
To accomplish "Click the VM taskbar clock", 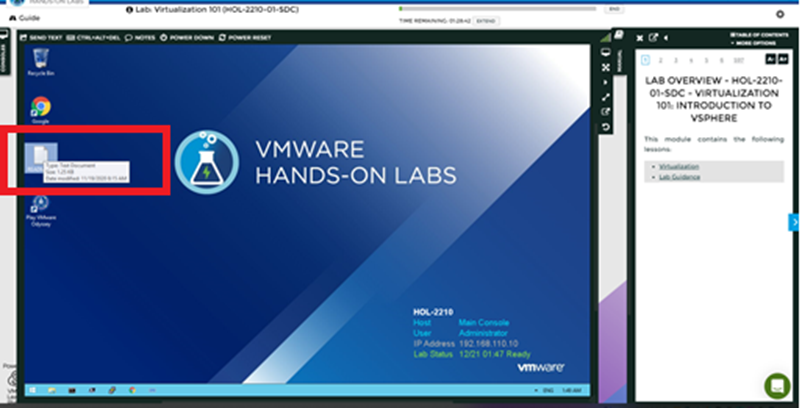I will click(x=572, y=391).
